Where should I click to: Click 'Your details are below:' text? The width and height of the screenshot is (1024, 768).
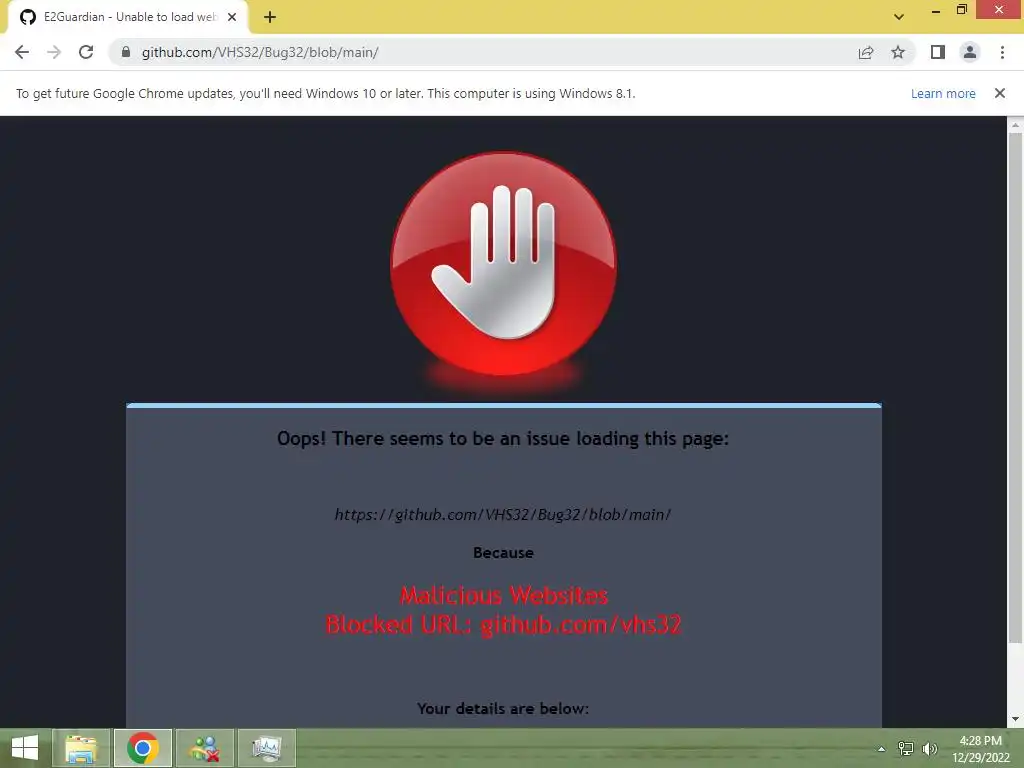point(503,709)
